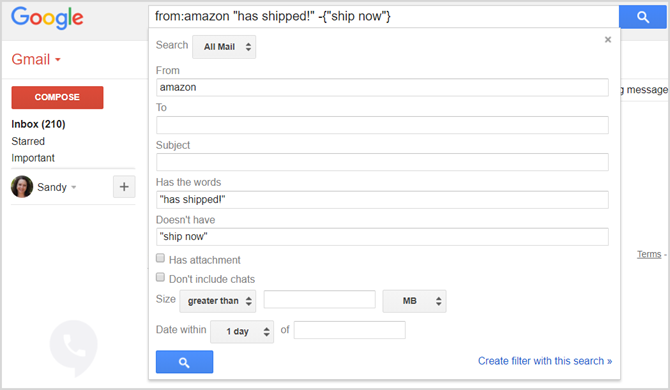The width and height of the screenshot is (670, 390).
Task: Open the Important label
Action: click(x=33, y=158)
